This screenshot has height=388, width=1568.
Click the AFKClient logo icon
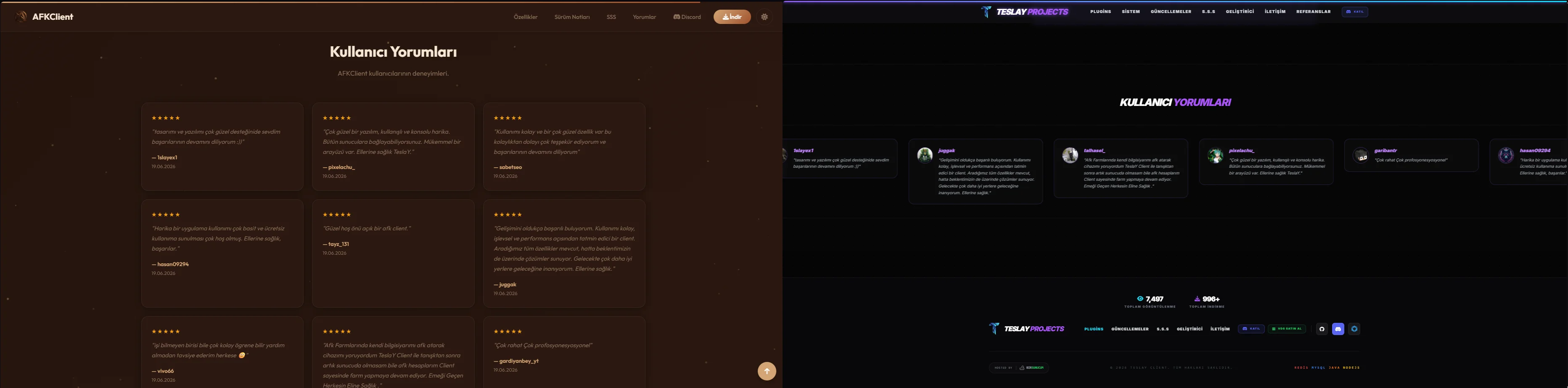click(x=21, y=16)
